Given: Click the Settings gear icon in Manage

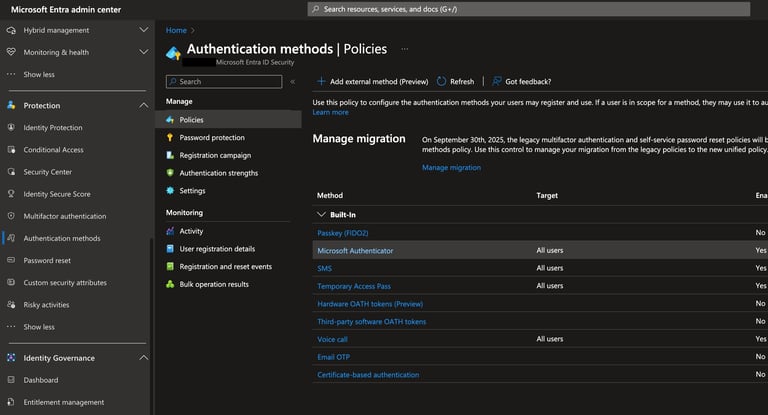Looking at the screenshot, I should [170, 191].
